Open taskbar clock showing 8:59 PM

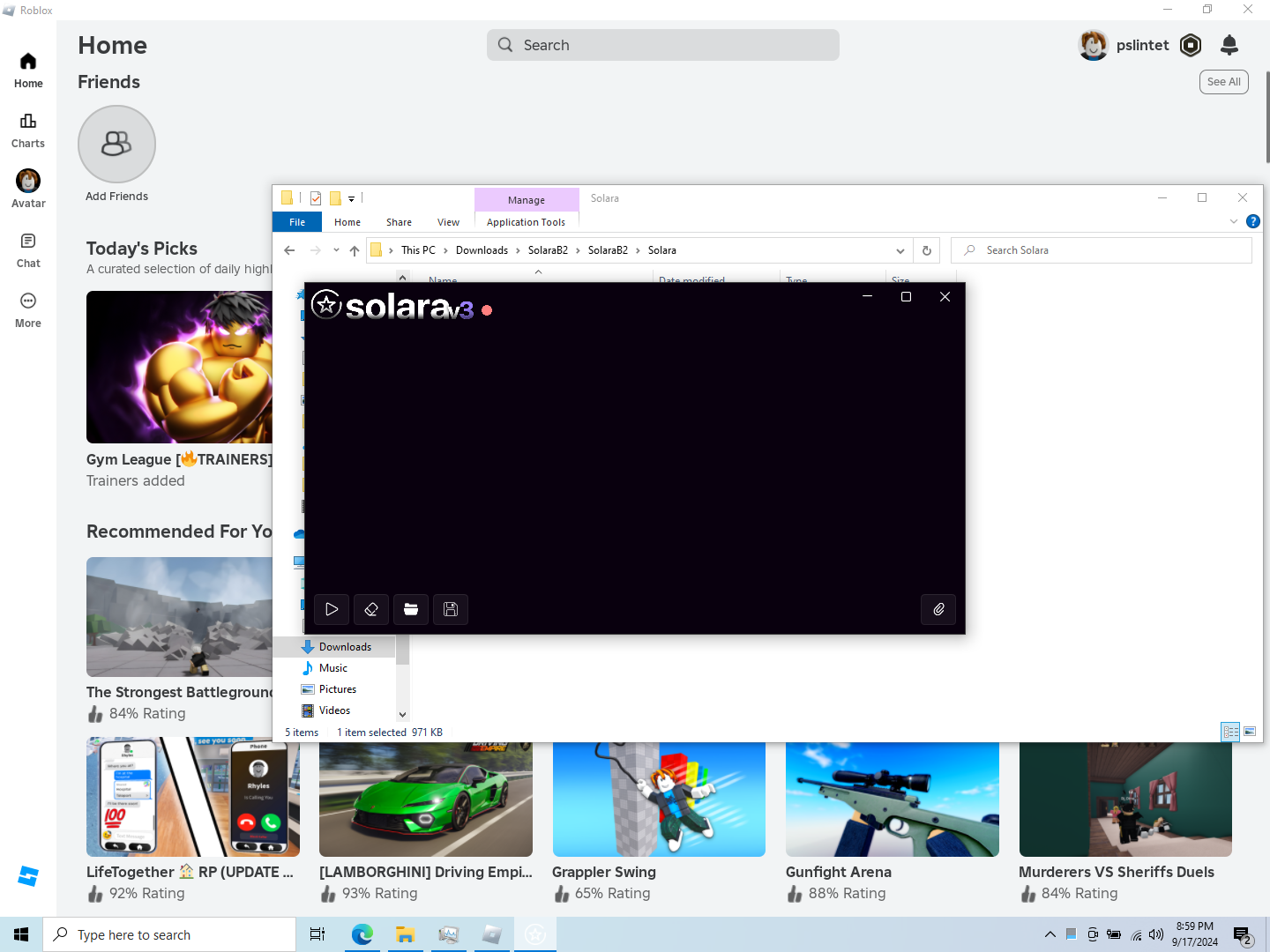click(1195, 934)
